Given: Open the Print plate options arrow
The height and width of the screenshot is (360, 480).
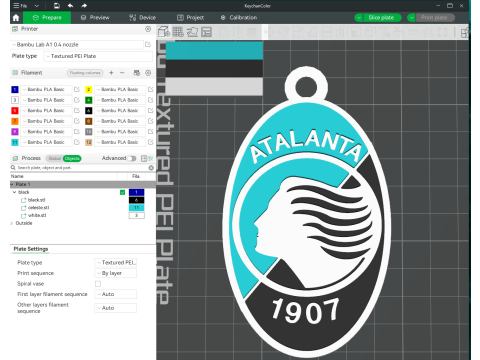Looking at the screenshot, I should click(x=412, y=18).
